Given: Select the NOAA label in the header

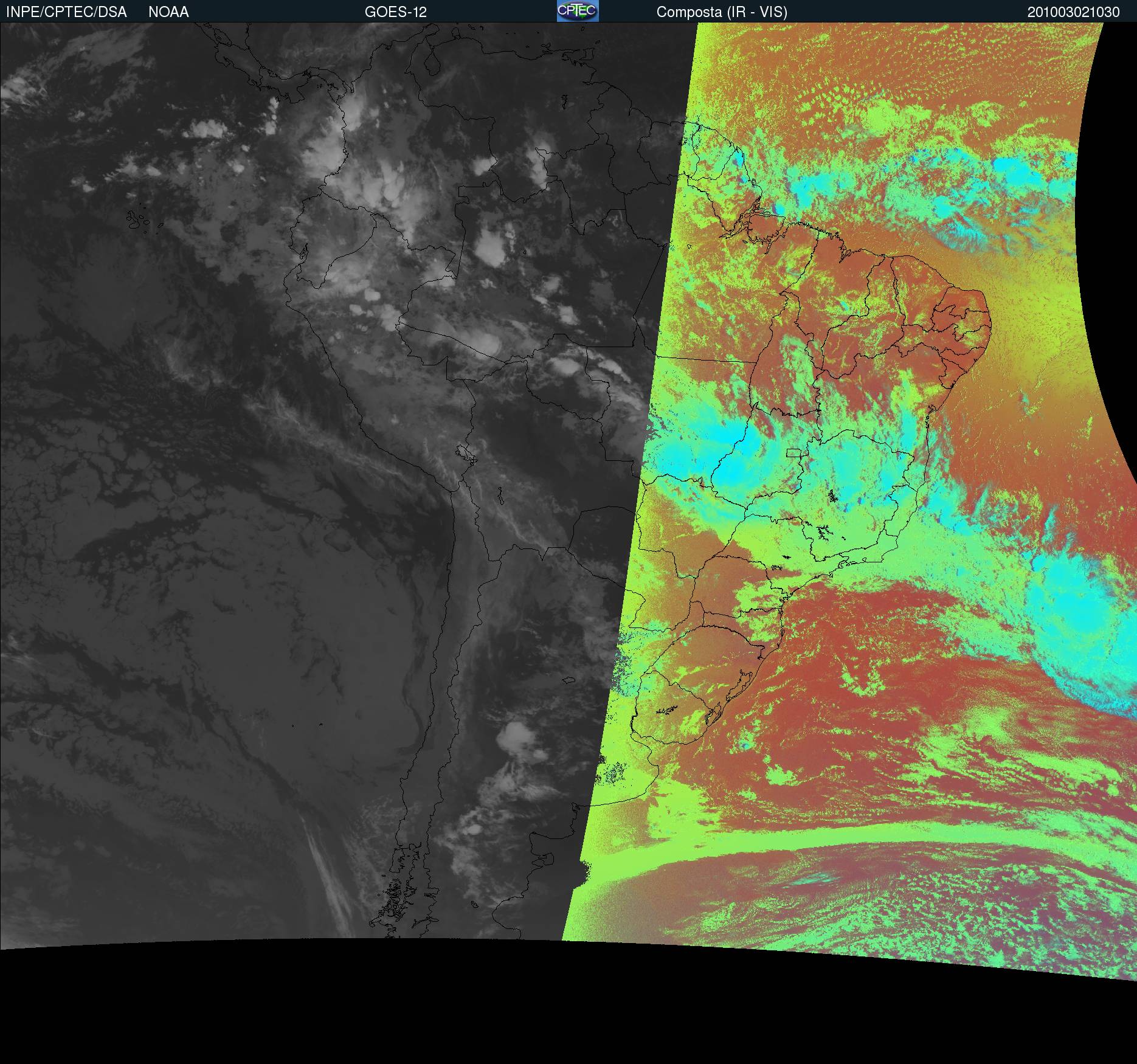Looking at the screenshot, I should click(x=168, y=12).
